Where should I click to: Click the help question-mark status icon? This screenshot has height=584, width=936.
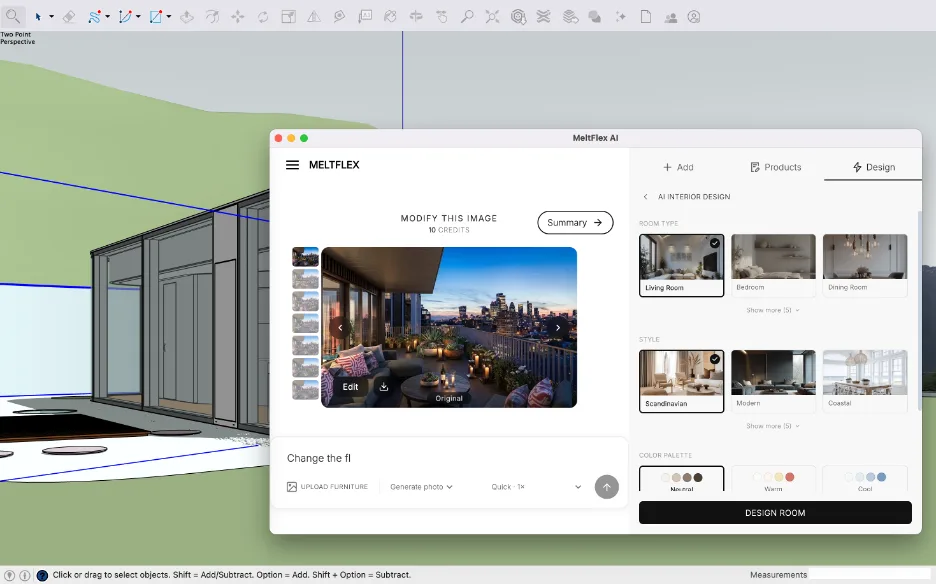[x=42, y=576]
